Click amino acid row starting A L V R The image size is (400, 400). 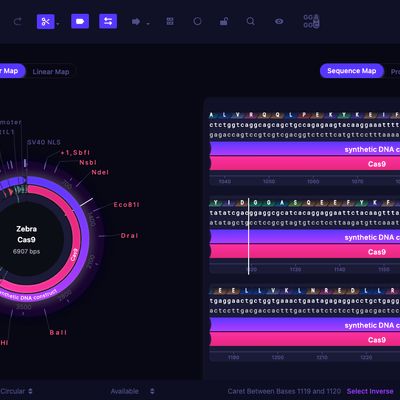point(305,115)
